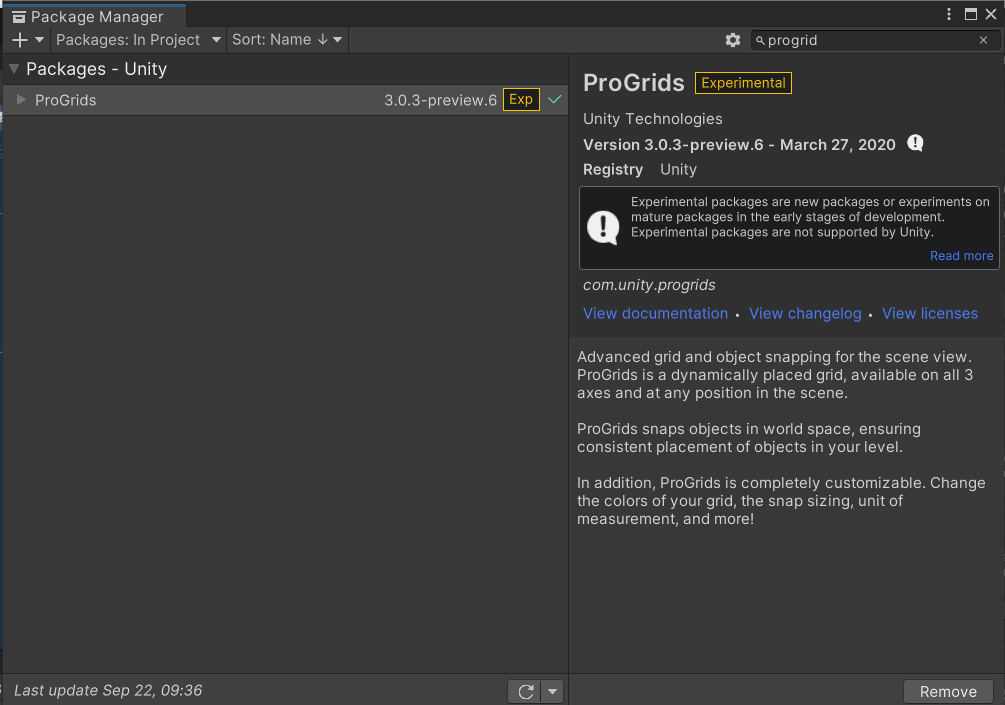Collapse the Packages - Unity group
1005x705 pixels.
click(x=14, y=69)
